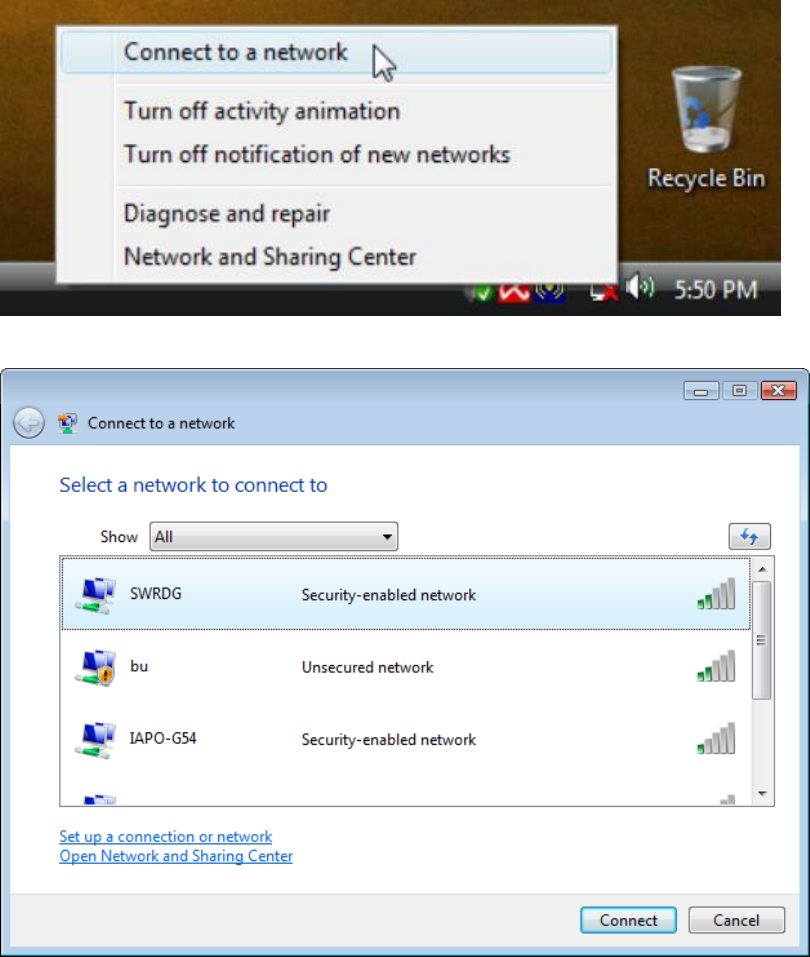Select Turn off activity animation
This screenshot has width=810, height=957.
[262, 111]
